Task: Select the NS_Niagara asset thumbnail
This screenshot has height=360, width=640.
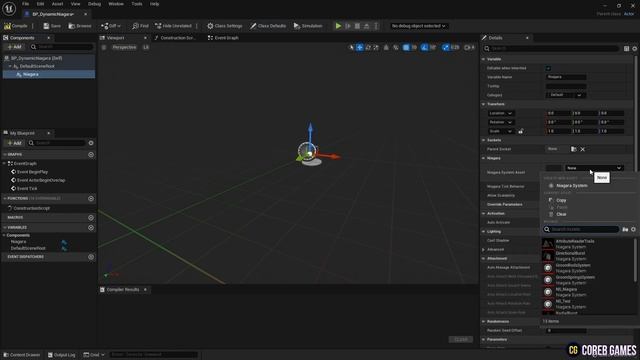Action: pyautogui.click(x=548, y=292)
